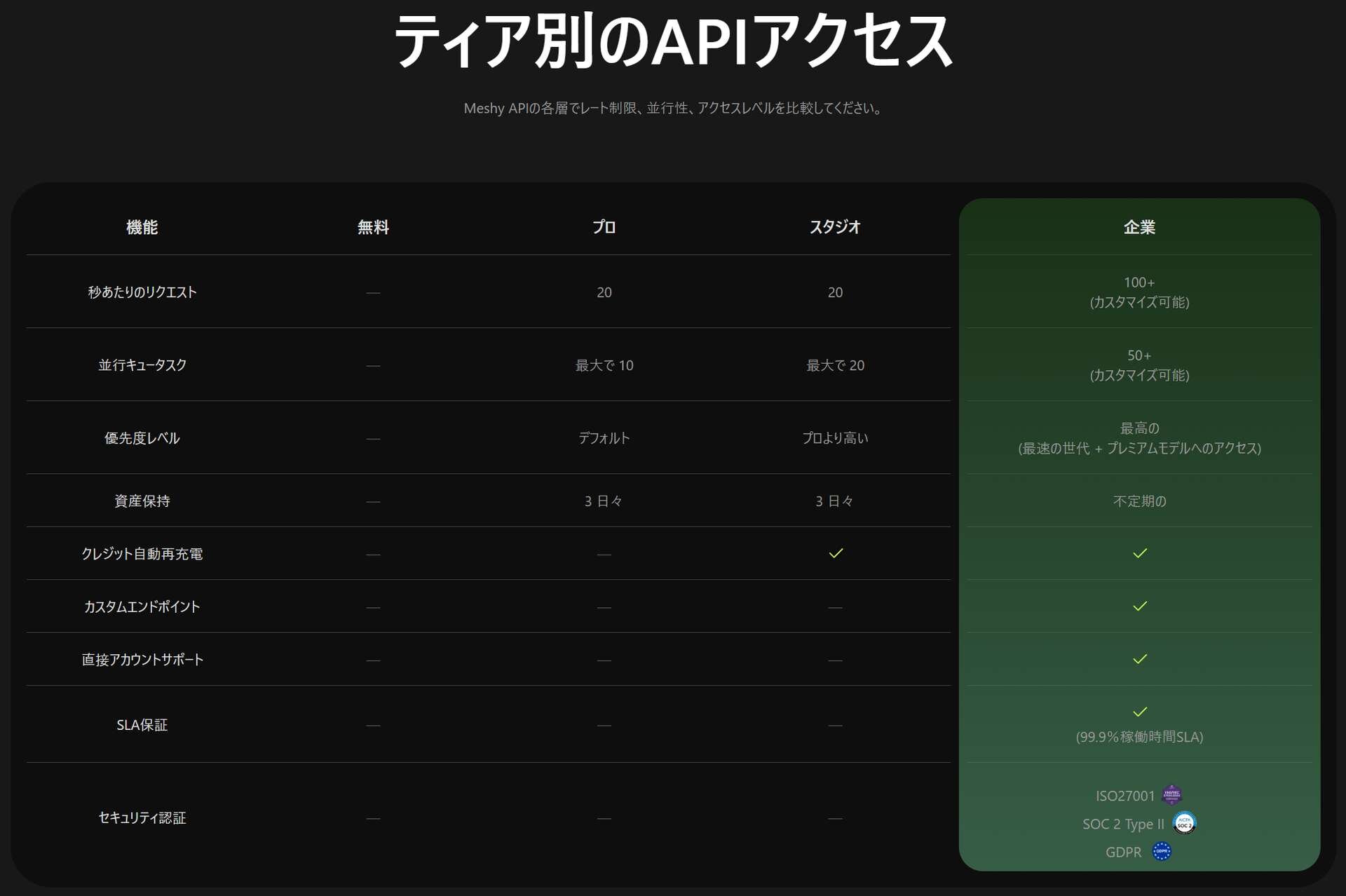Click the 秒あたりのリクエスト row label
Viewport: 1346px width, 896px height.
click(142, 292)
